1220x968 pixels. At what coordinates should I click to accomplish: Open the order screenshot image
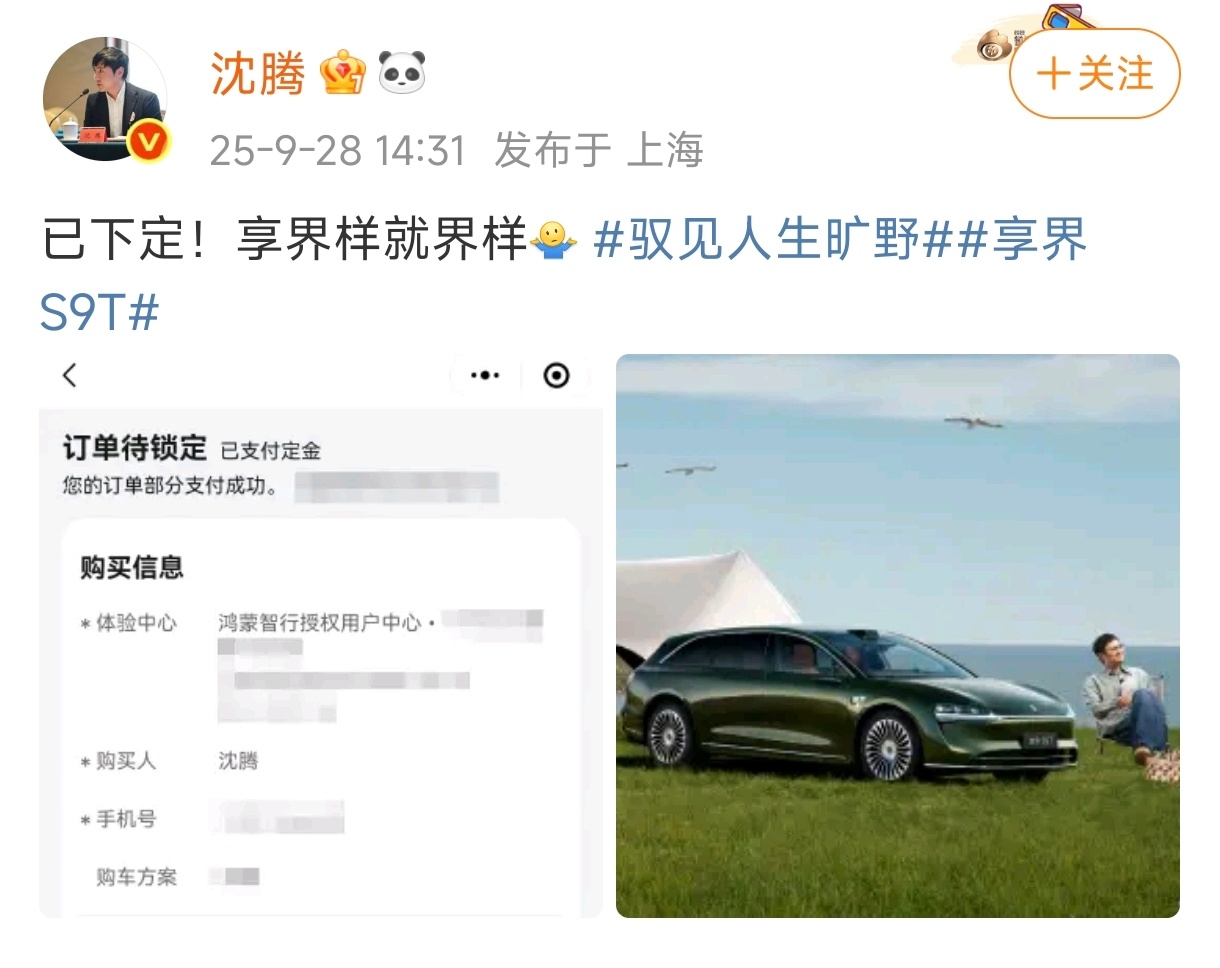coord(321,636)
